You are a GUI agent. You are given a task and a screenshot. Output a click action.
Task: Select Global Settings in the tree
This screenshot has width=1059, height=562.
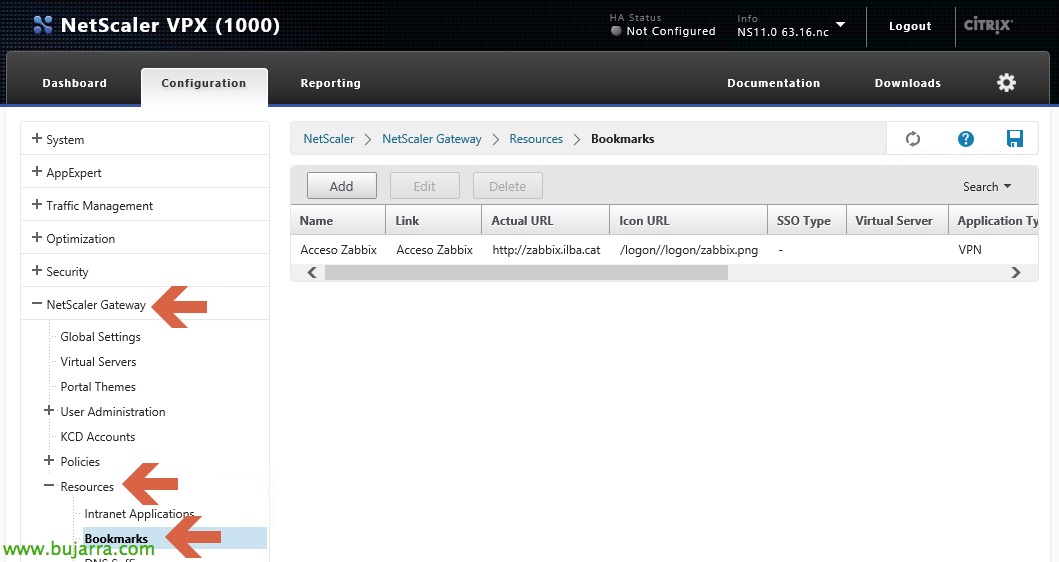pos(101,336)
